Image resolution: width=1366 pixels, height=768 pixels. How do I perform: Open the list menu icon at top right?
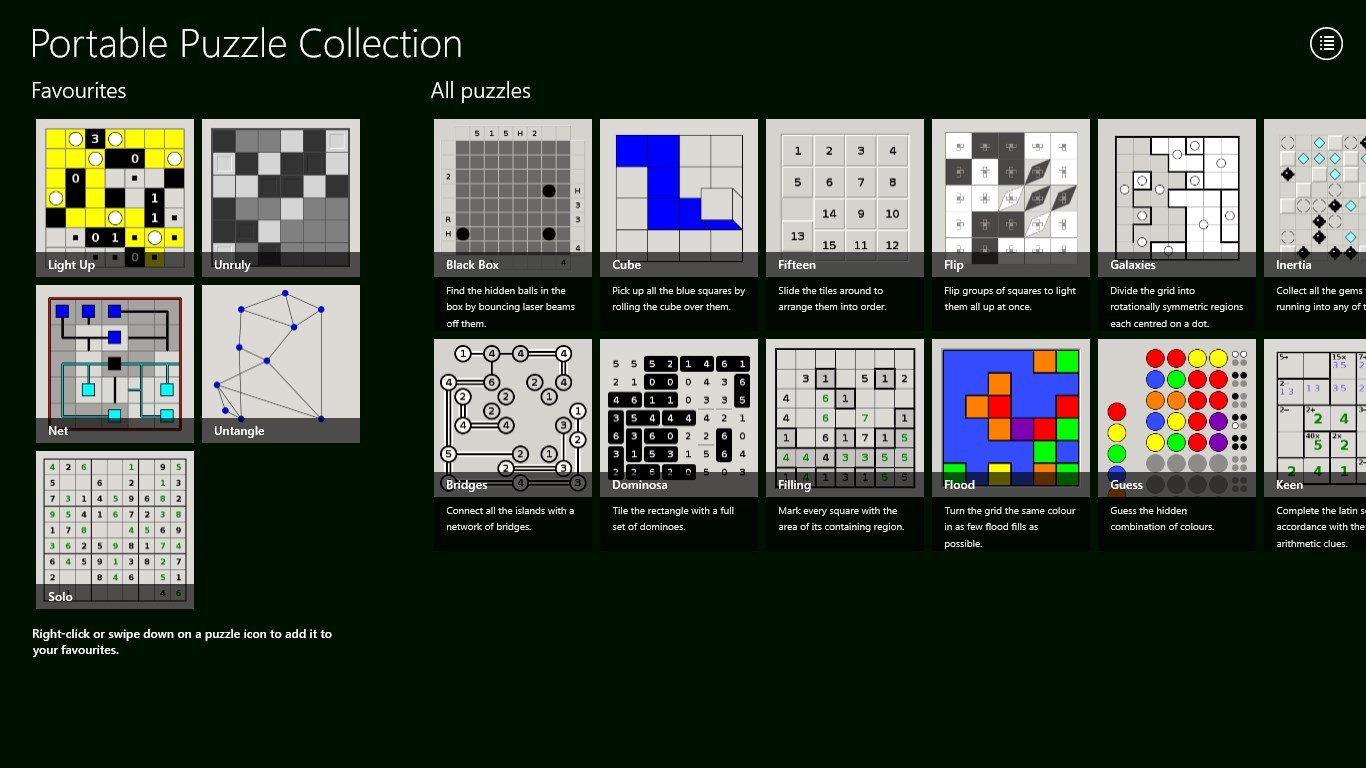tap(1326, 43)
